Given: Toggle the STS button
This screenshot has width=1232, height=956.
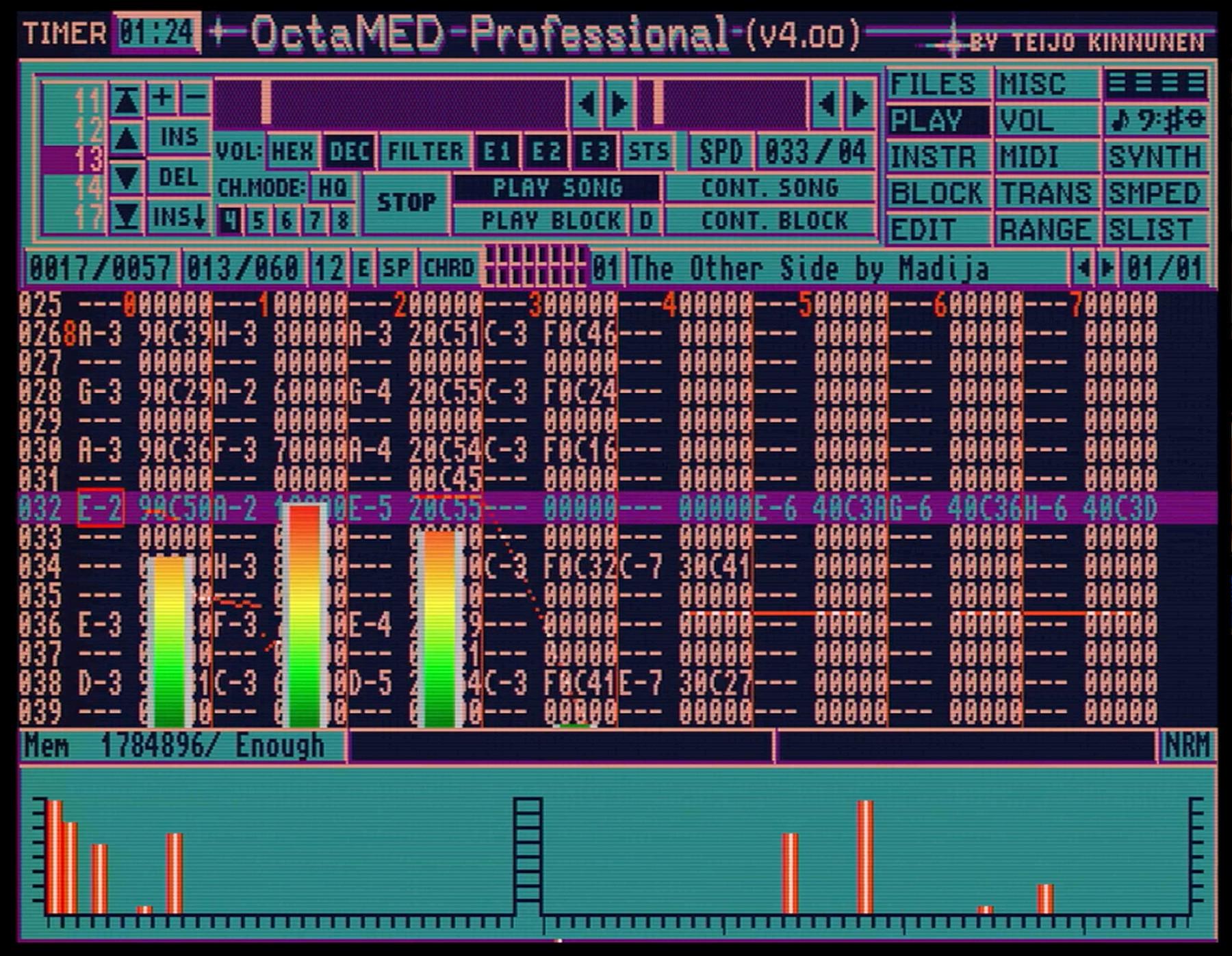Looking at the screenshot, I should pos(648,151).
